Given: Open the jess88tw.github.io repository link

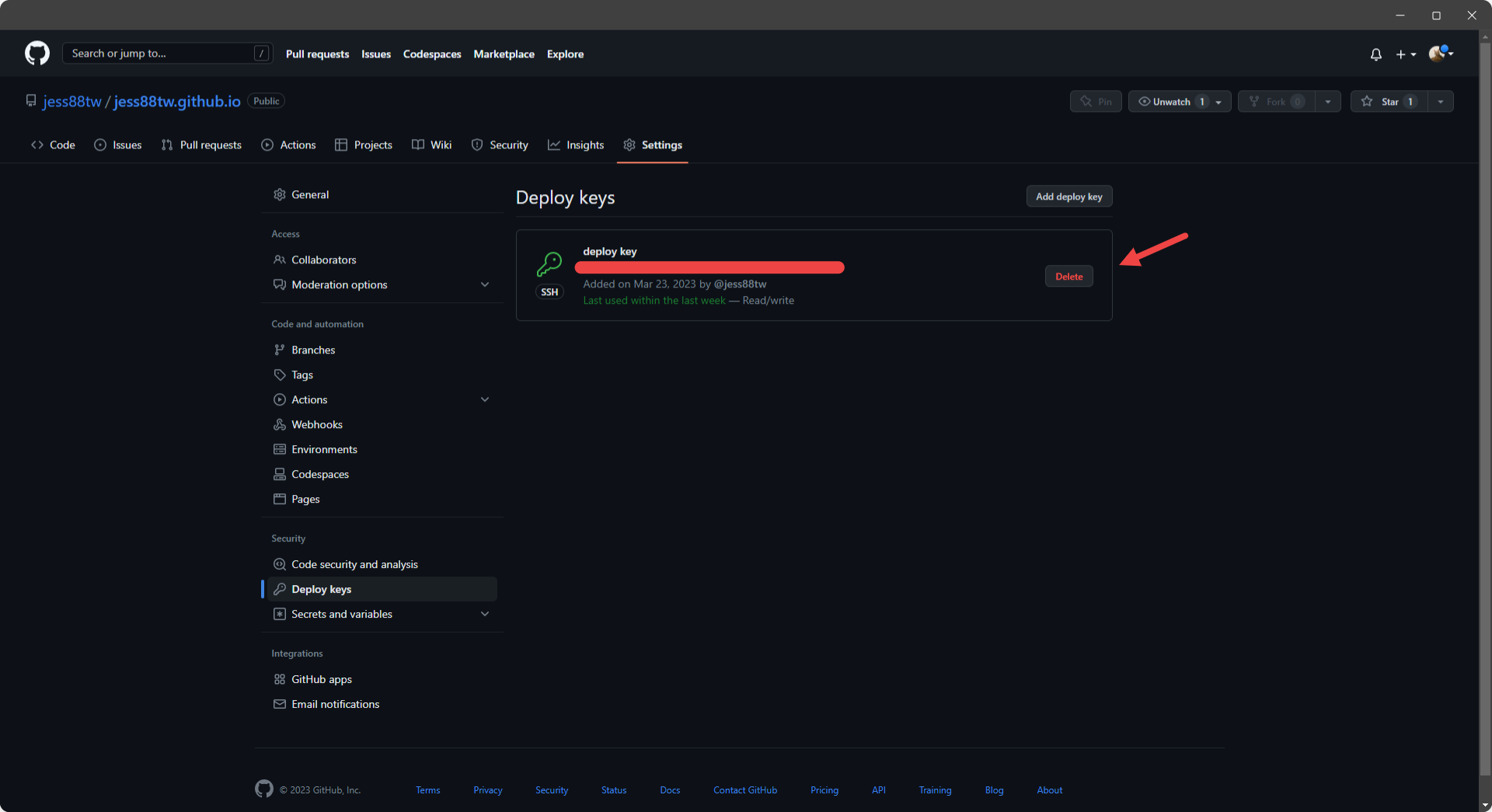Looking at the screenshot, I should coord(177,102).
